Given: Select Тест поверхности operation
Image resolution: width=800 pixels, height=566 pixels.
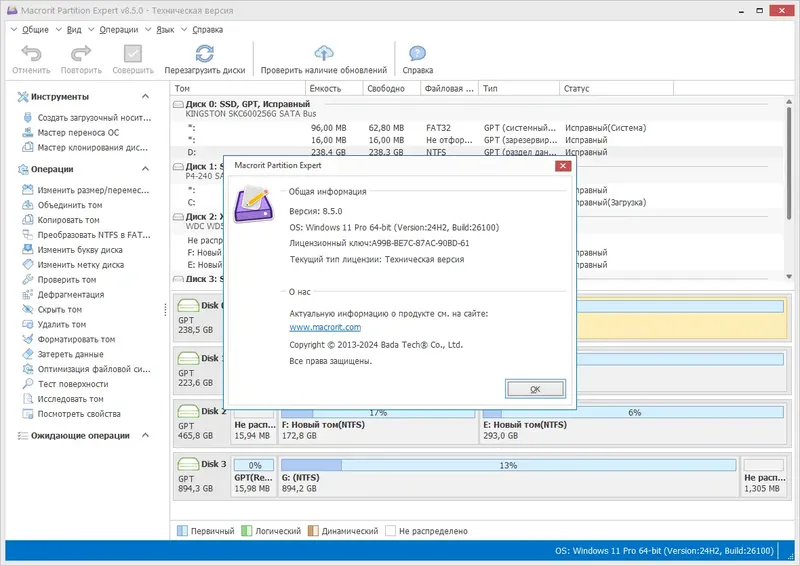Looking at the screenshot, I should (65, 384).
